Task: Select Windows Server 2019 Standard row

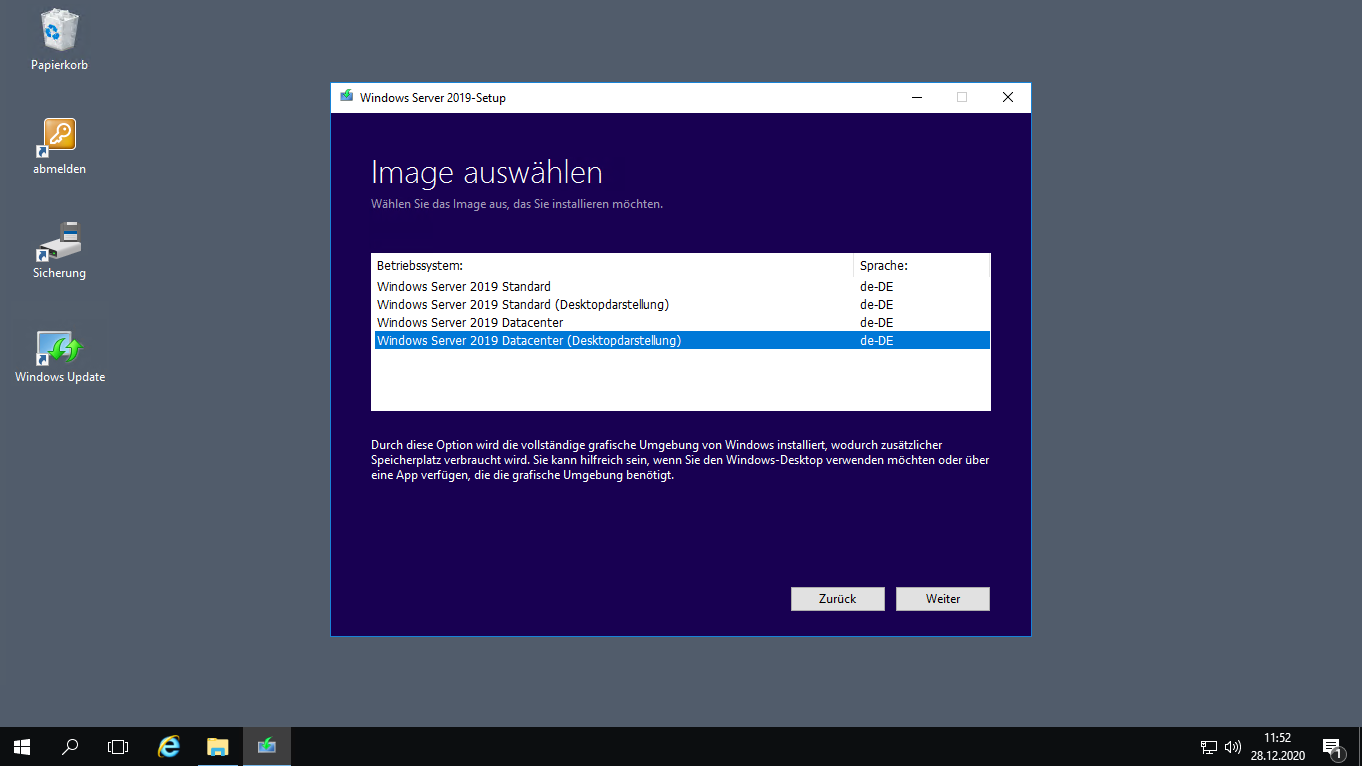Action: 681,287
